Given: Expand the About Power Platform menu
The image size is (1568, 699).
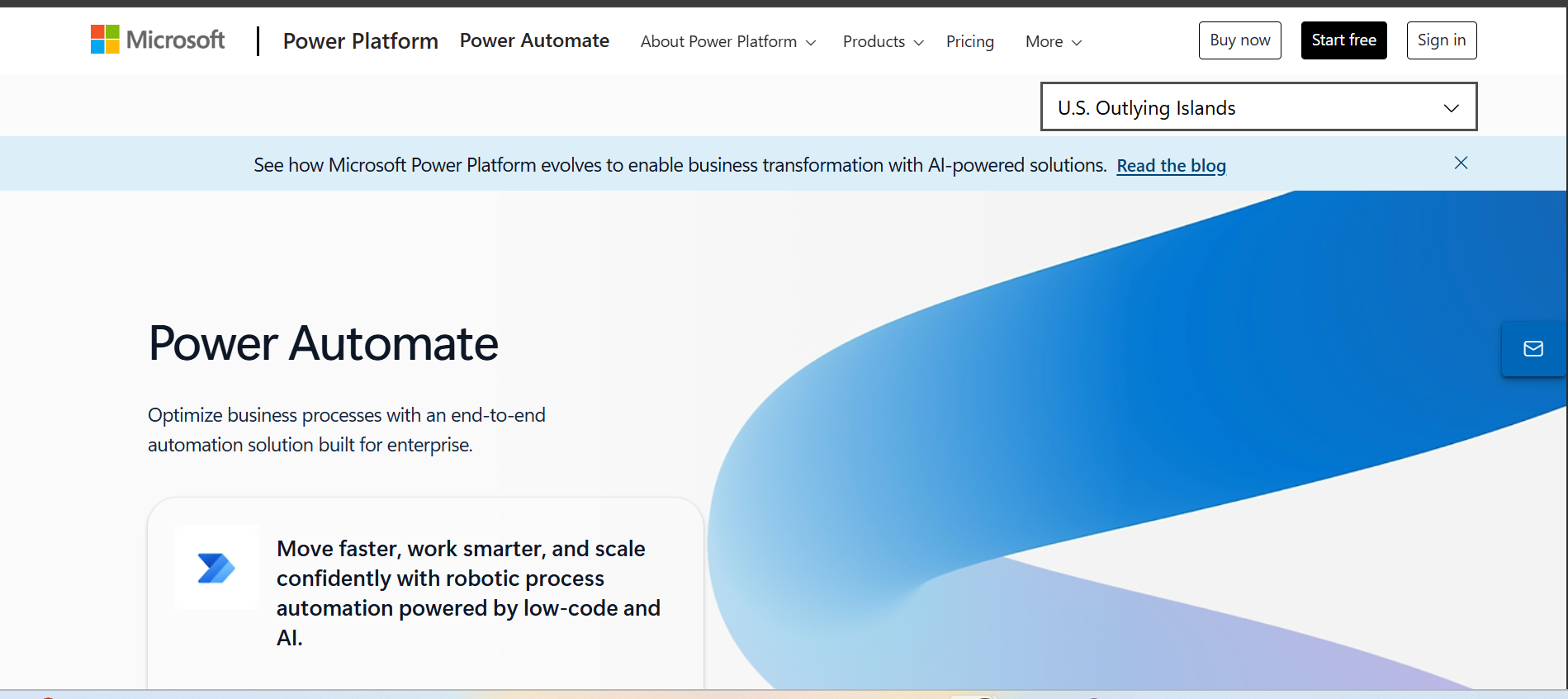Looking at the screenshot, I should pos(728,41).
